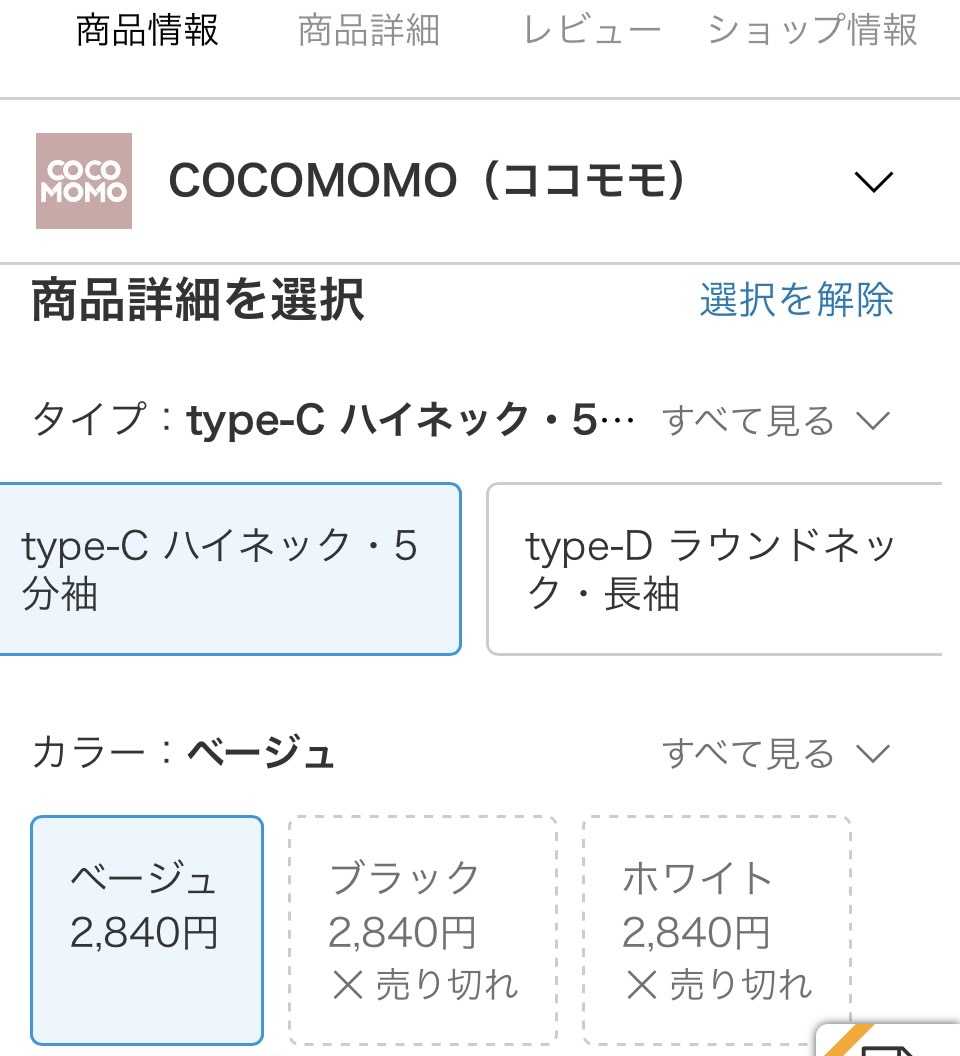This screenshot has height=1056, width=960.
Task: Tap the floating card at bottom-right corner
Action: click(x=890, y=1040)
